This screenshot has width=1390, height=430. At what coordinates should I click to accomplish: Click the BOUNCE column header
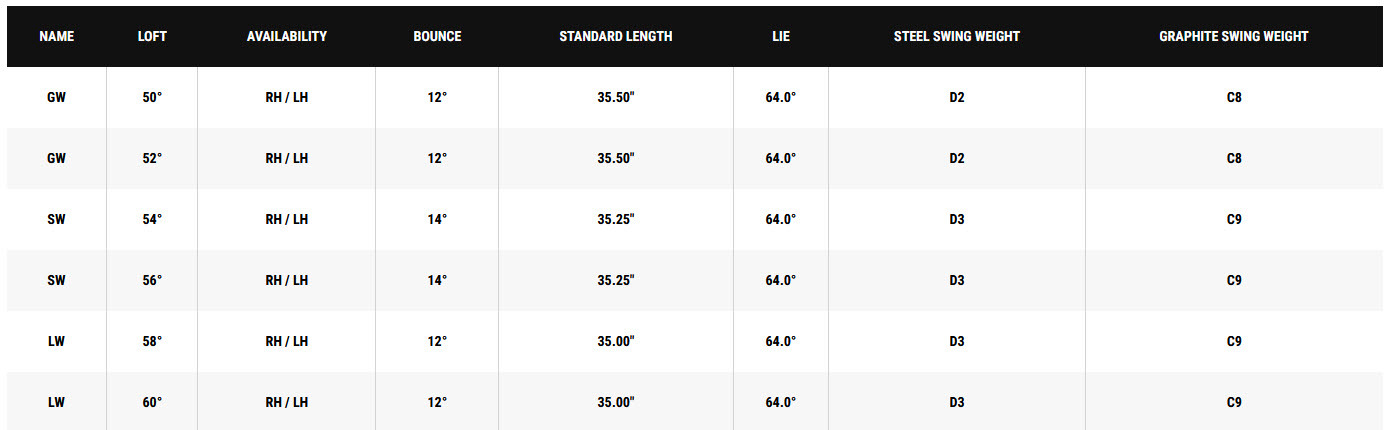437,36
